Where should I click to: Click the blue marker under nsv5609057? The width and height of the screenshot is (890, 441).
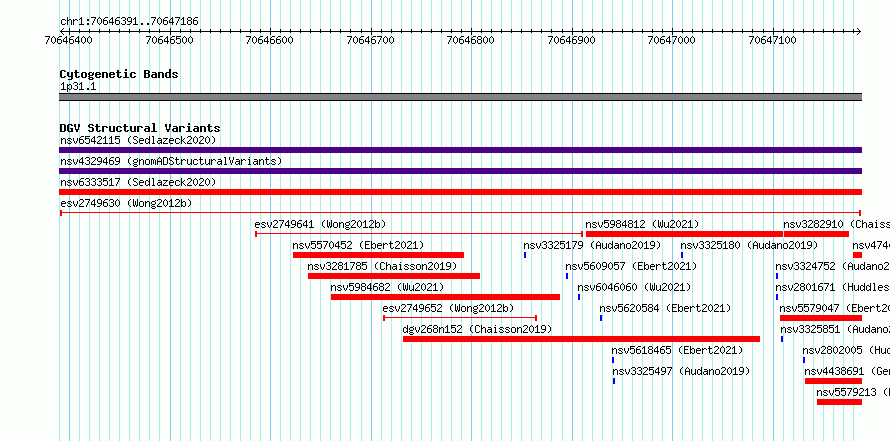pos(567,276)
